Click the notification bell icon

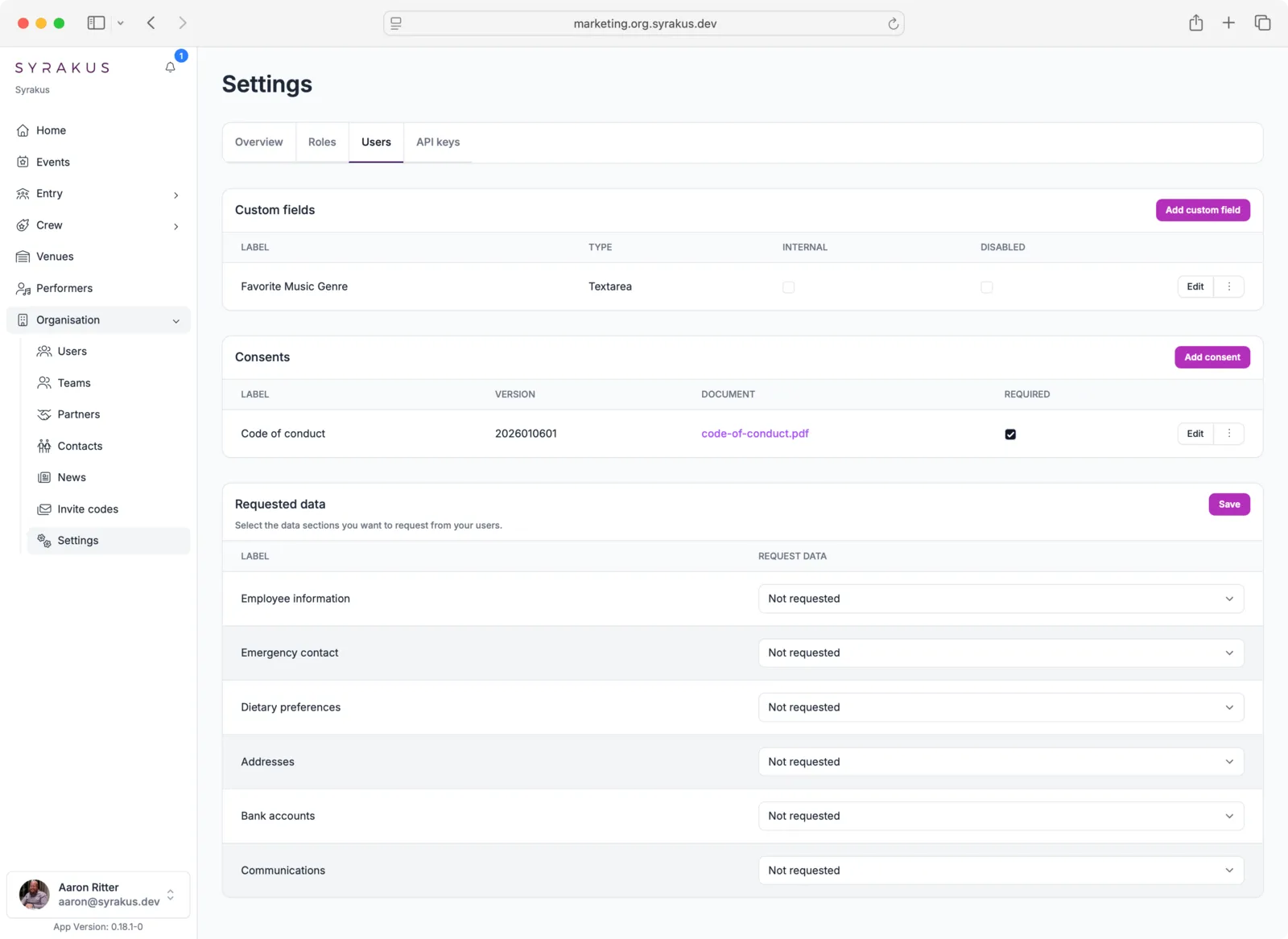(170, 68)
